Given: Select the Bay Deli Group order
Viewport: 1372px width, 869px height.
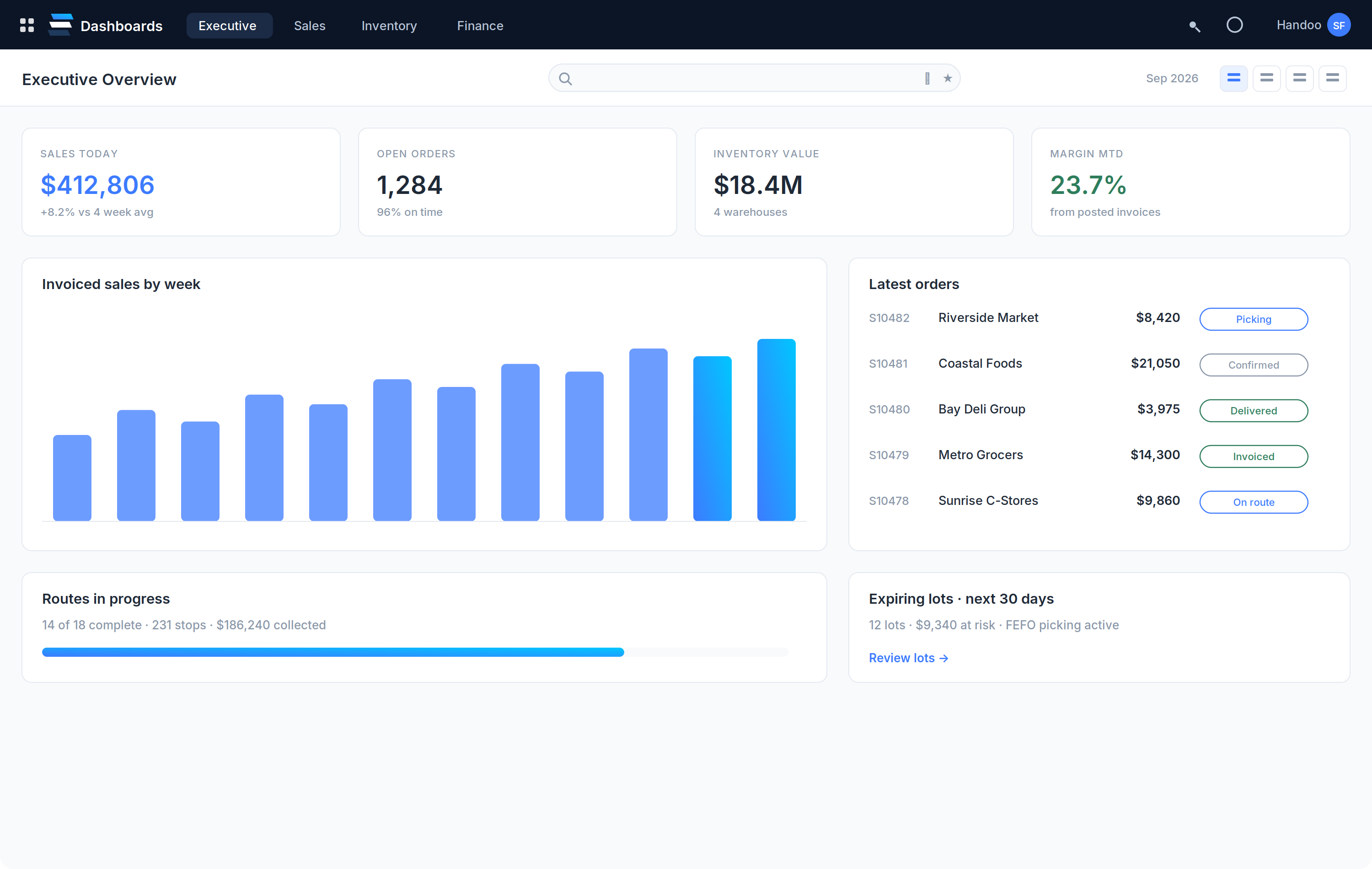Looking at the screenshot, I should pyautogui.click(x=1088, y=410).
